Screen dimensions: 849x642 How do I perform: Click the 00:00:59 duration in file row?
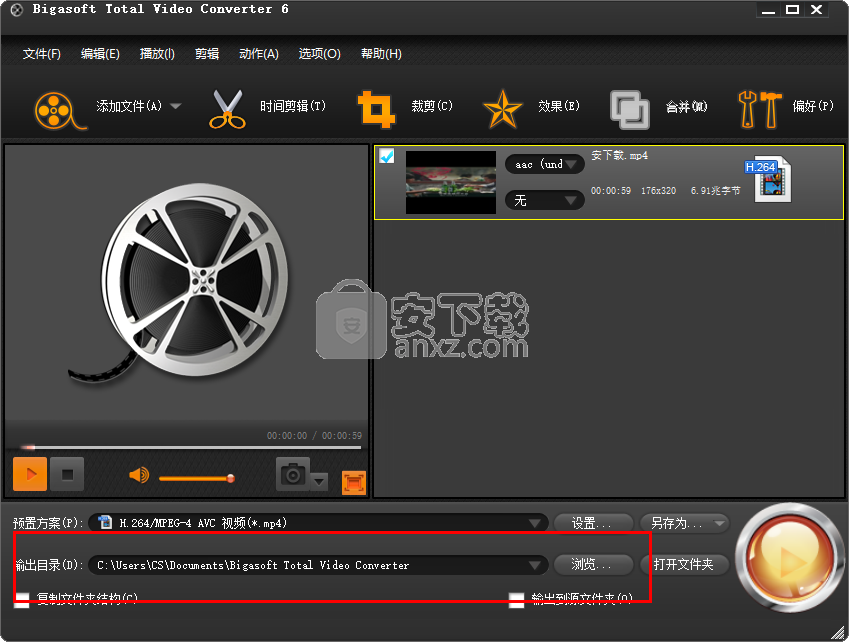[611, 191]
